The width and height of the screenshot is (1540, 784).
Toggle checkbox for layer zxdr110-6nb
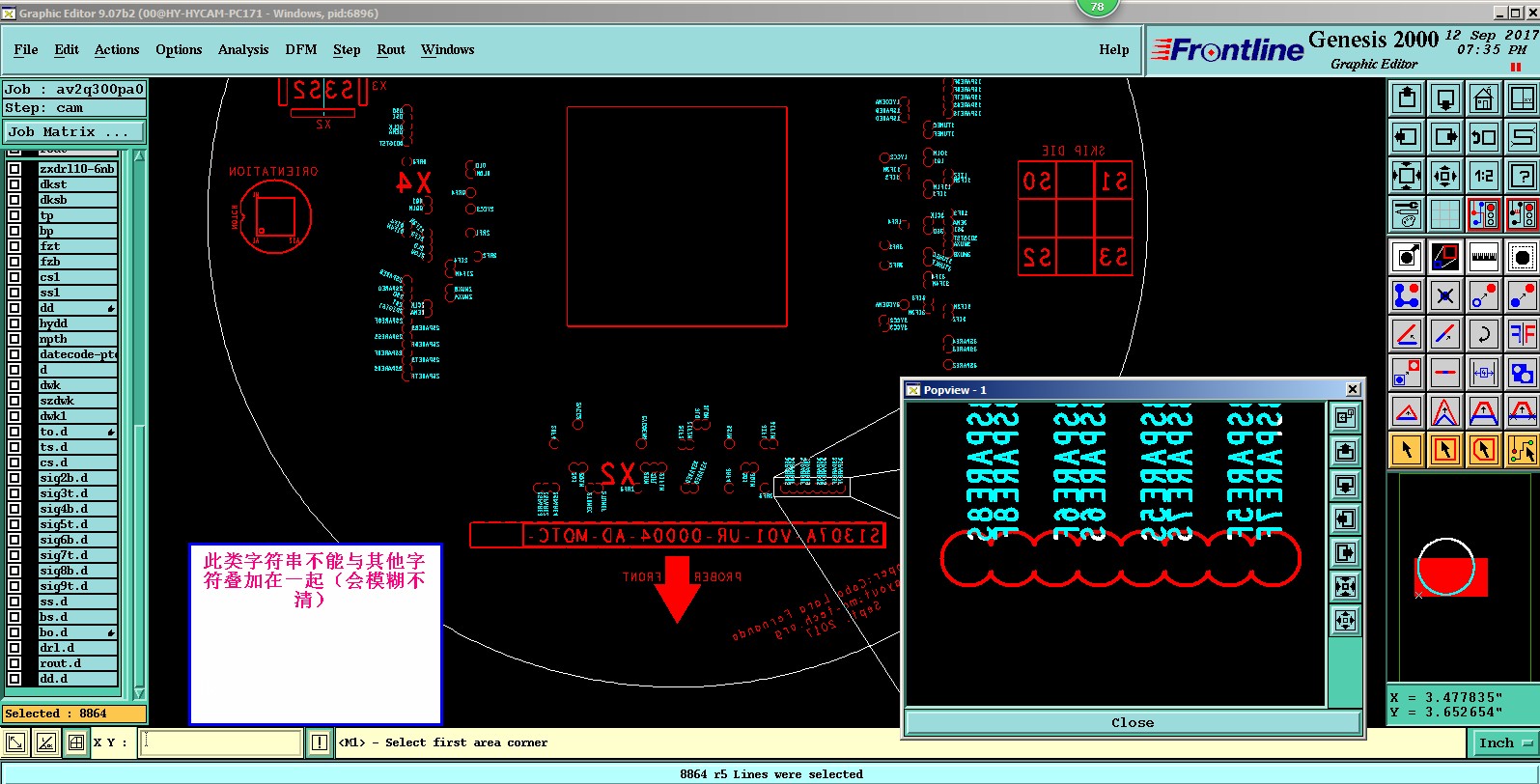[14, 169]
